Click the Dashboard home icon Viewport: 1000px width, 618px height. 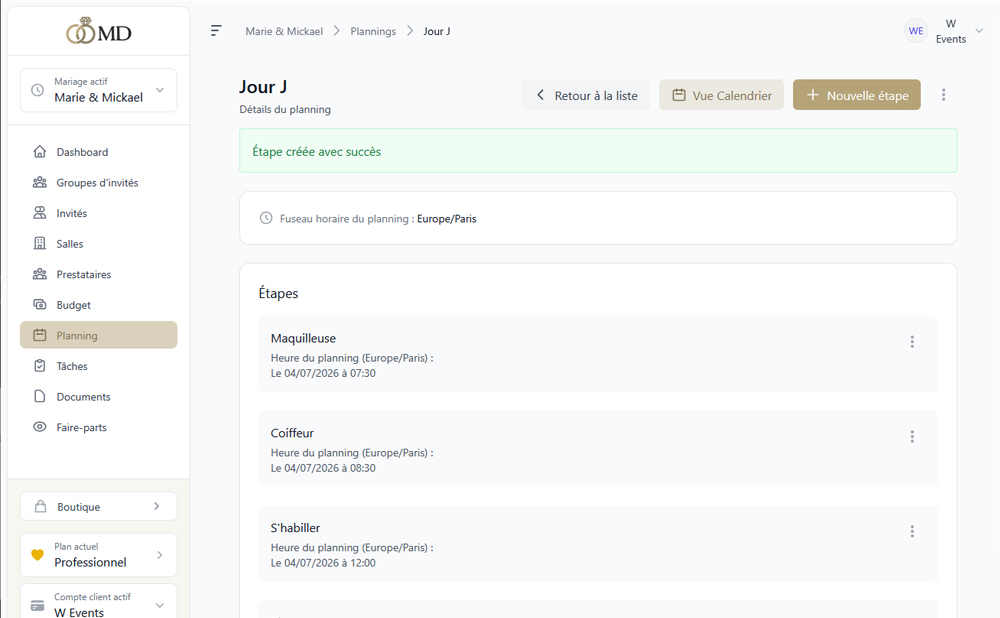click(x=40, y=152)
